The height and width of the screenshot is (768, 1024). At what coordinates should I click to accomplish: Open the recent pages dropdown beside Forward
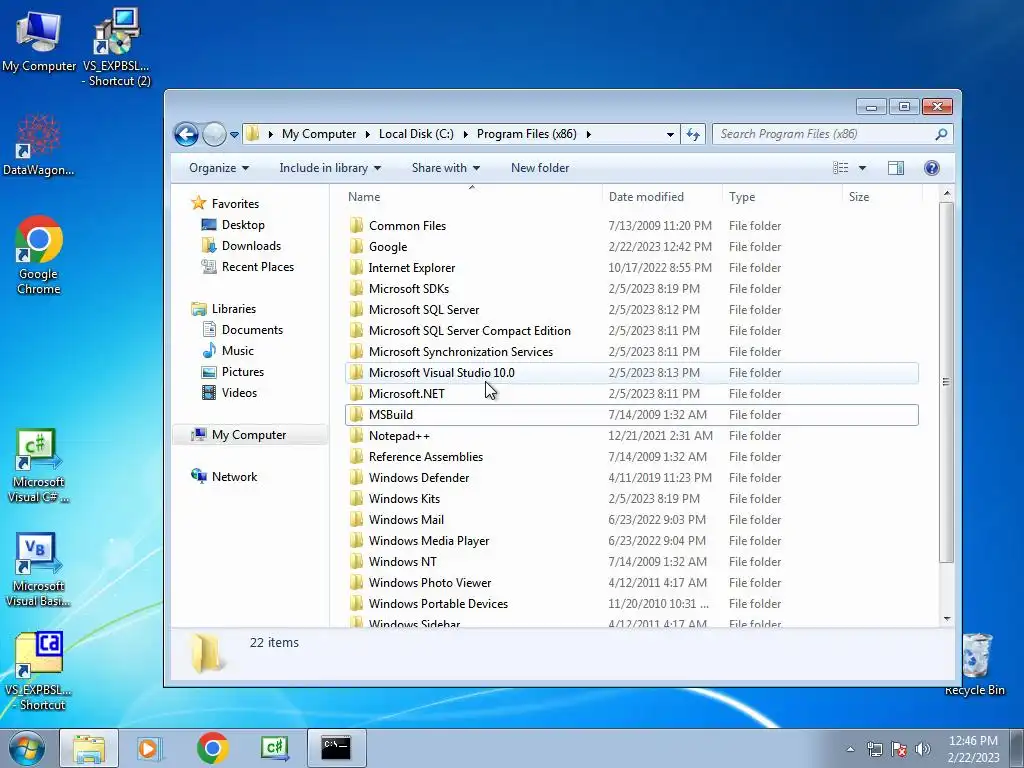click(234, 135)
